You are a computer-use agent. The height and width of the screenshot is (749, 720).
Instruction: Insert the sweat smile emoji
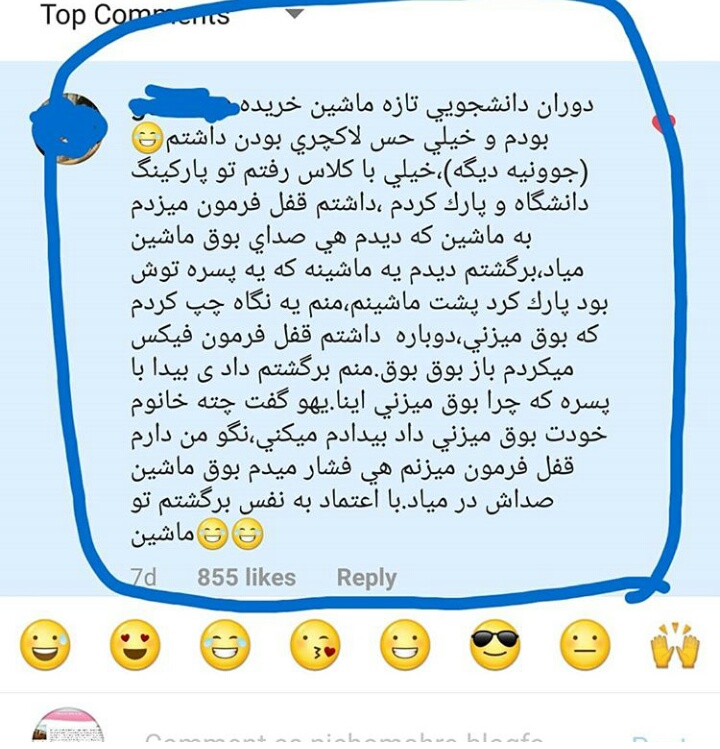45,644
